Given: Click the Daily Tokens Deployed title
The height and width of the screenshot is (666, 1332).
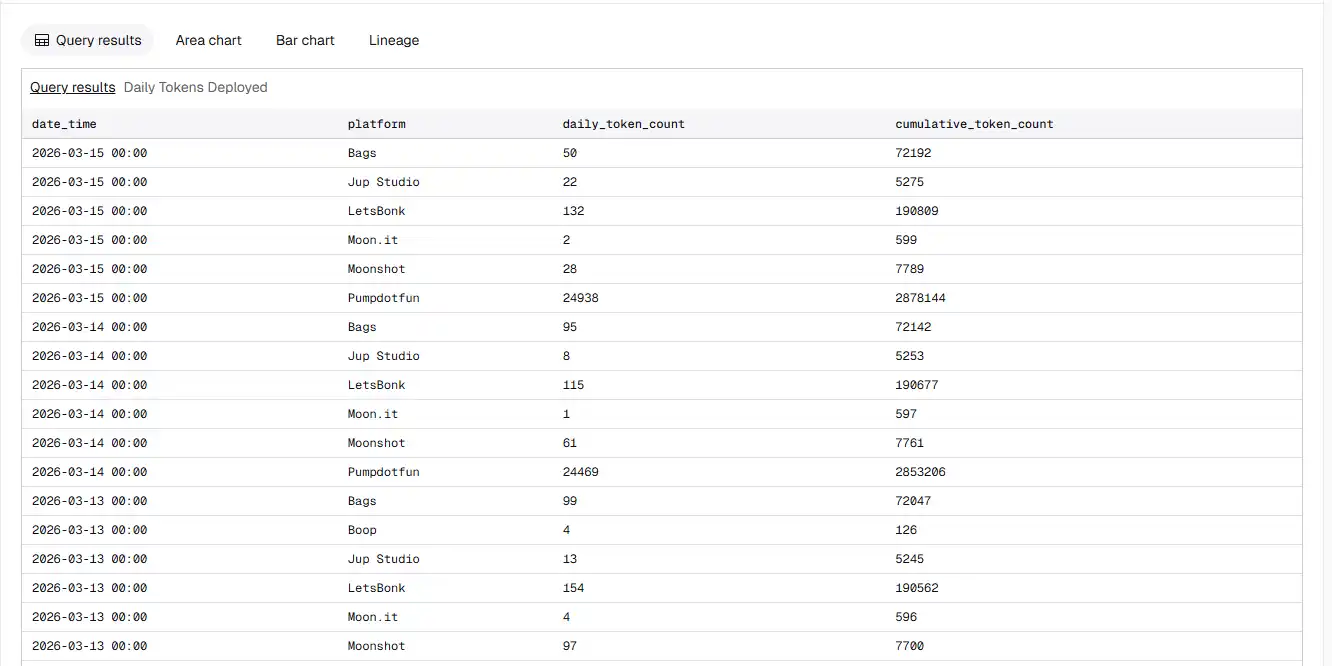Looking at the screenshot, I should tap(196, 88).
